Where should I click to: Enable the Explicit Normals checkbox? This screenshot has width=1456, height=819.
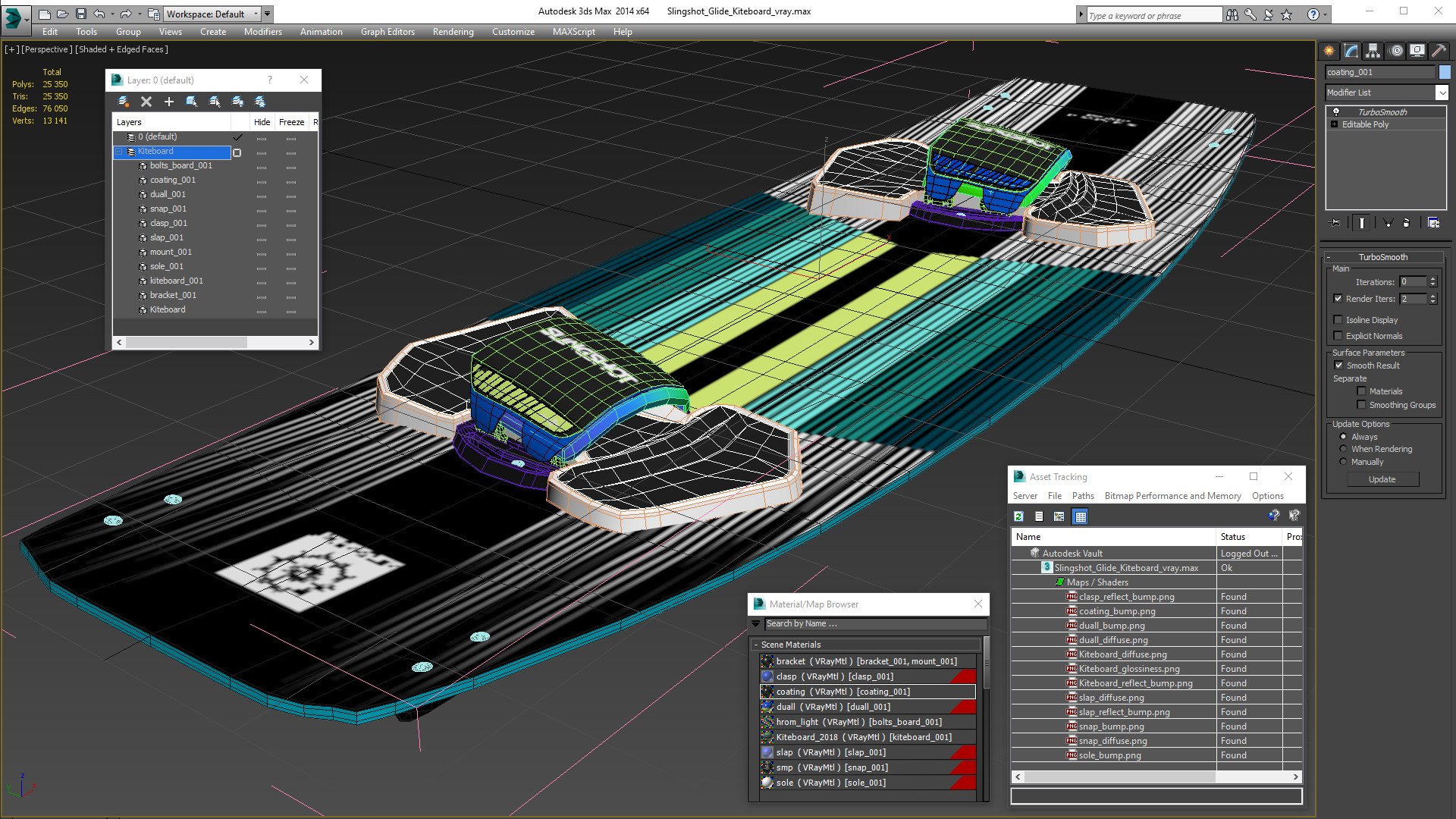click(1338, 336)
